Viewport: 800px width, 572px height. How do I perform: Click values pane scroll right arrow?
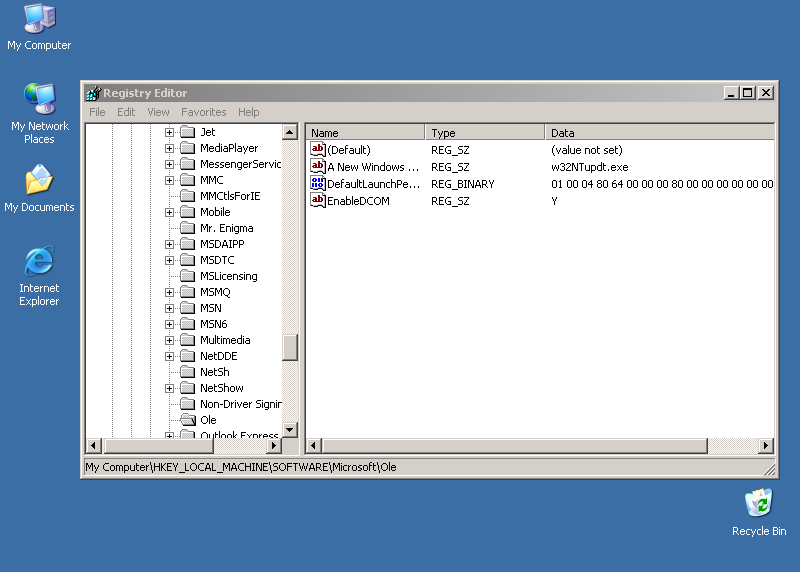[x=765, y=445]
